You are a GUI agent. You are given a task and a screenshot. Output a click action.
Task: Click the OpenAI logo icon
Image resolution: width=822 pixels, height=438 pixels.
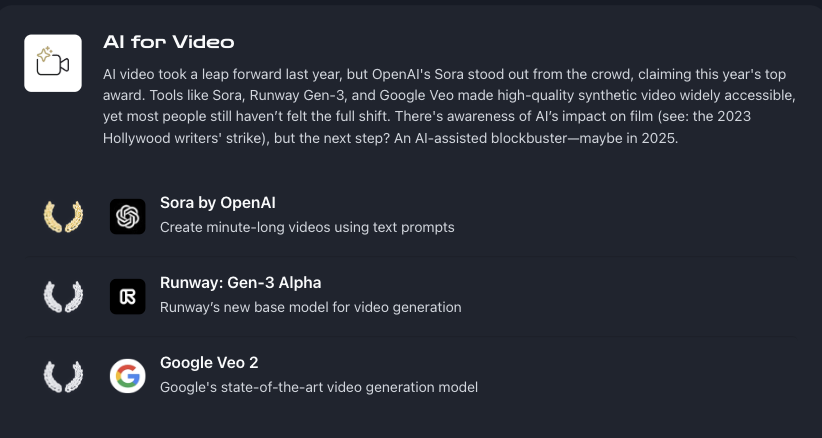127,216
